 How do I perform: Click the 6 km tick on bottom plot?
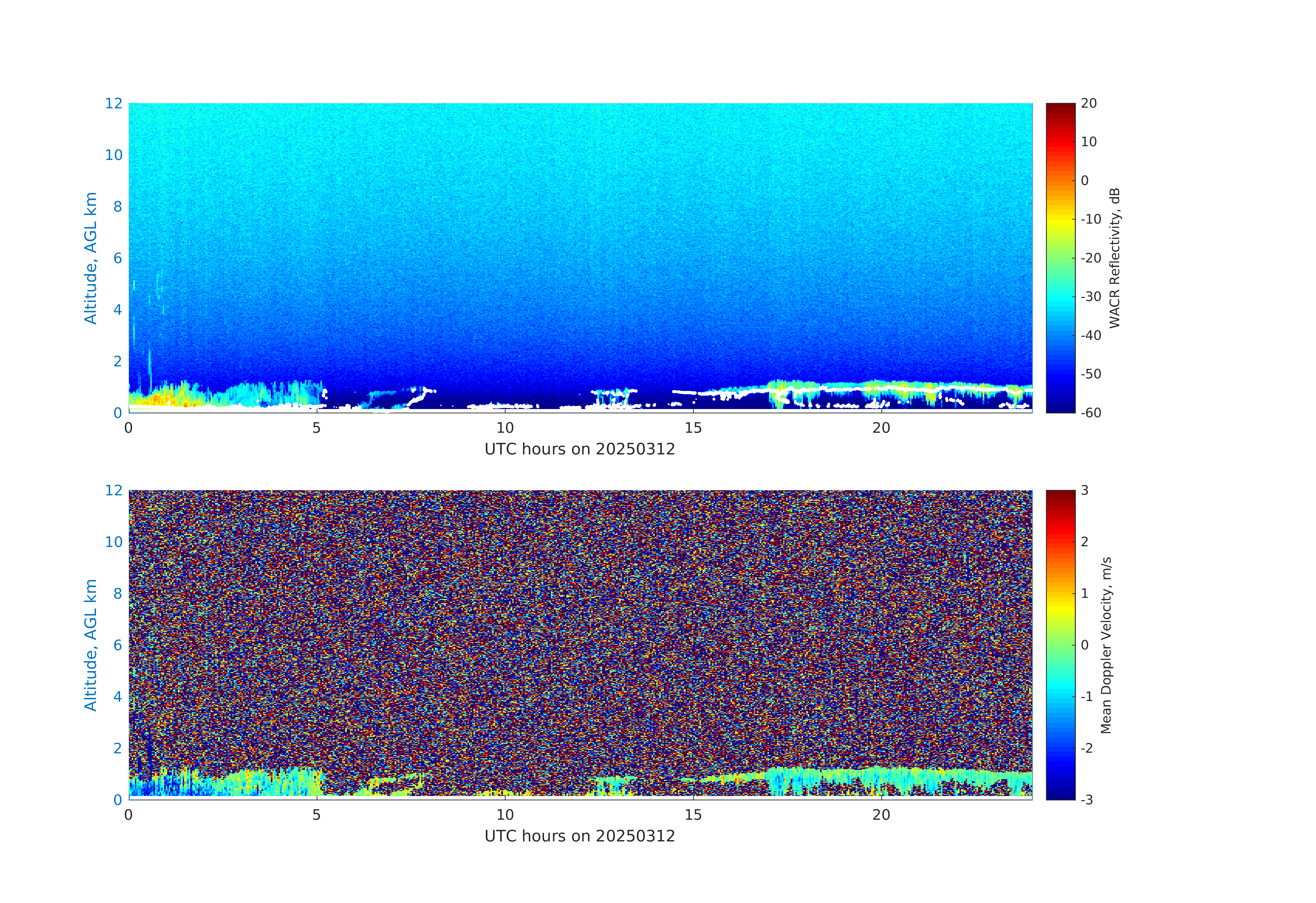[117, 645]
